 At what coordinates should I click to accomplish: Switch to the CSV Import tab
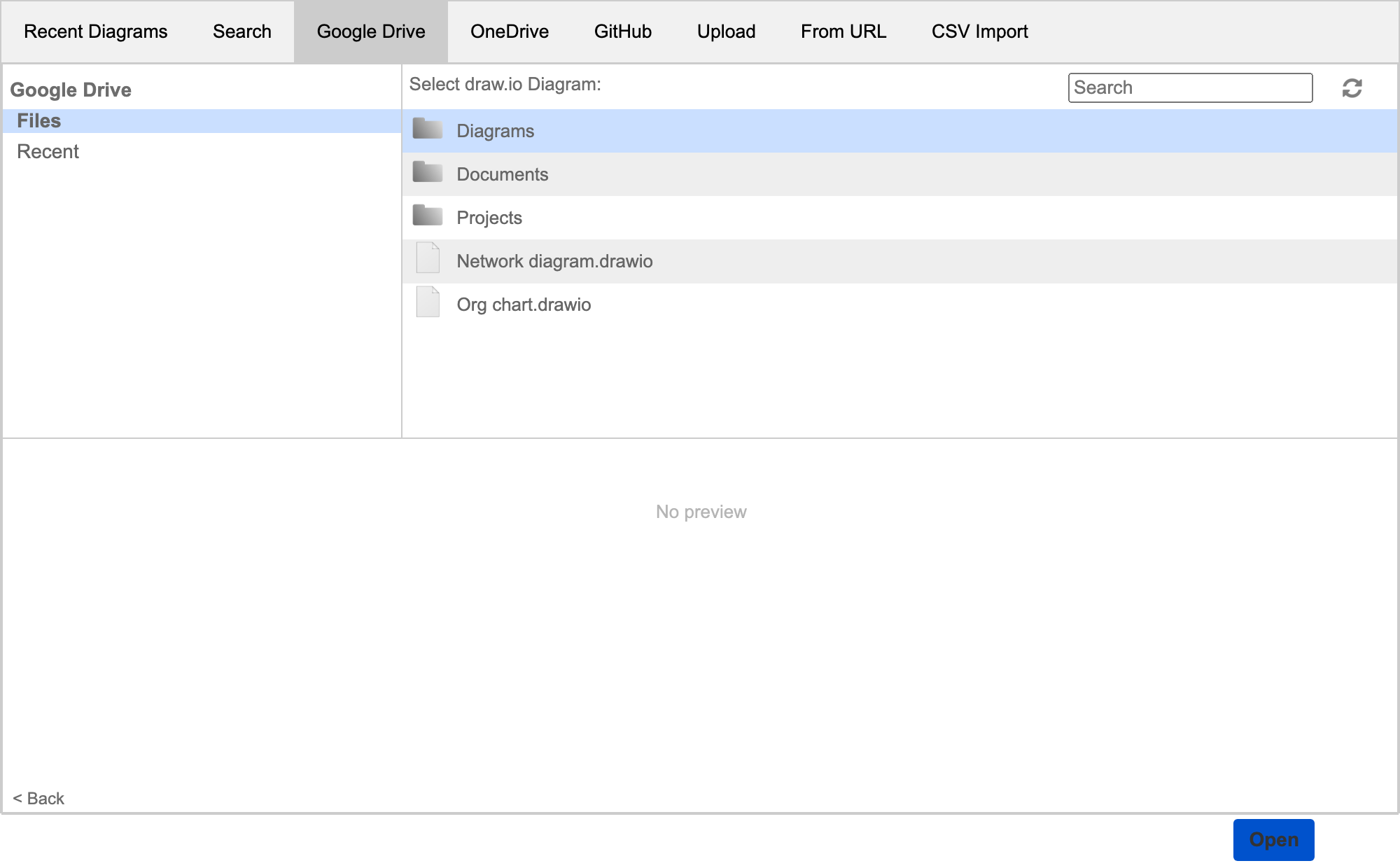click(x=980, y=31)
